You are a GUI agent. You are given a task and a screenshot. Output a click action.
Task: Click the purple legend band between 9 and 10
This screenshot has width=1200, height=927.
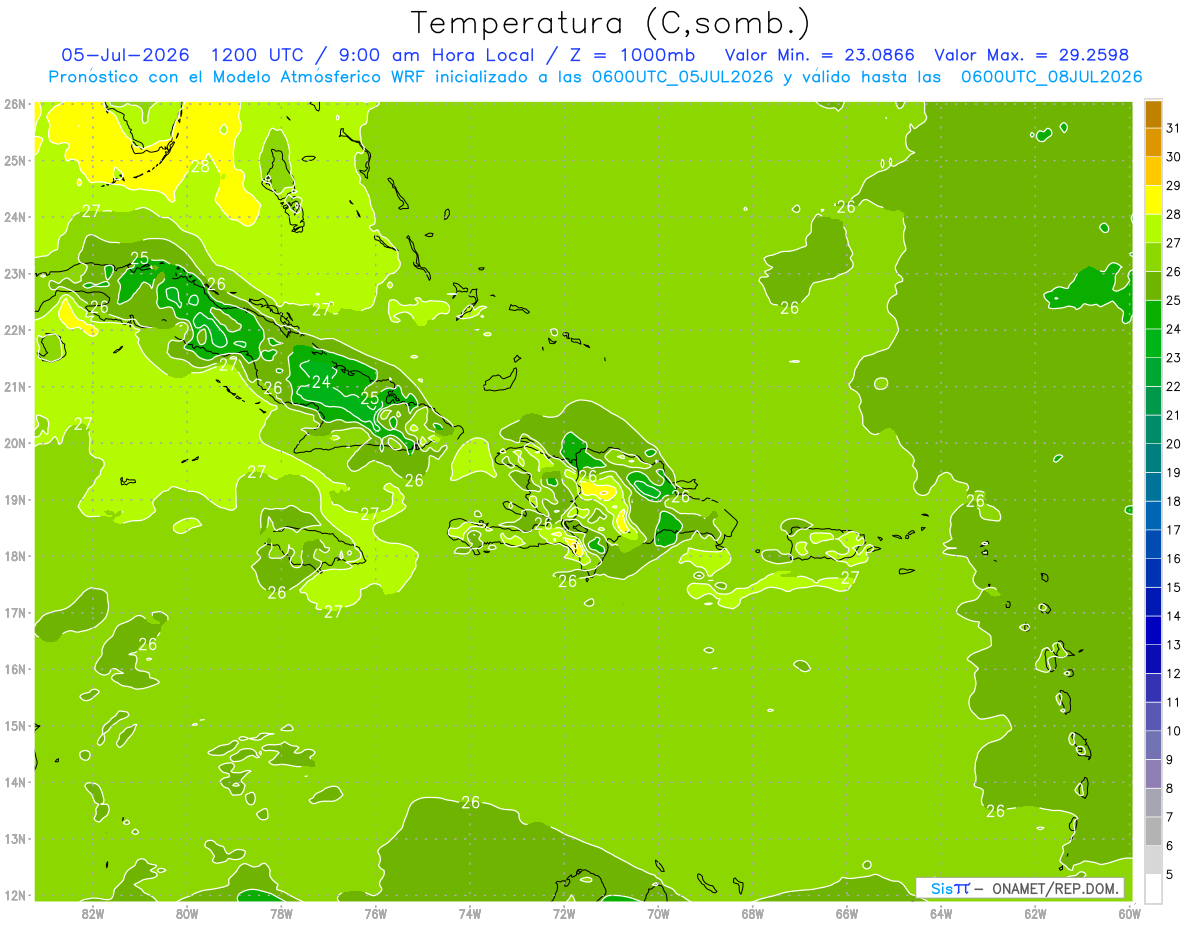click(1153, 745)
